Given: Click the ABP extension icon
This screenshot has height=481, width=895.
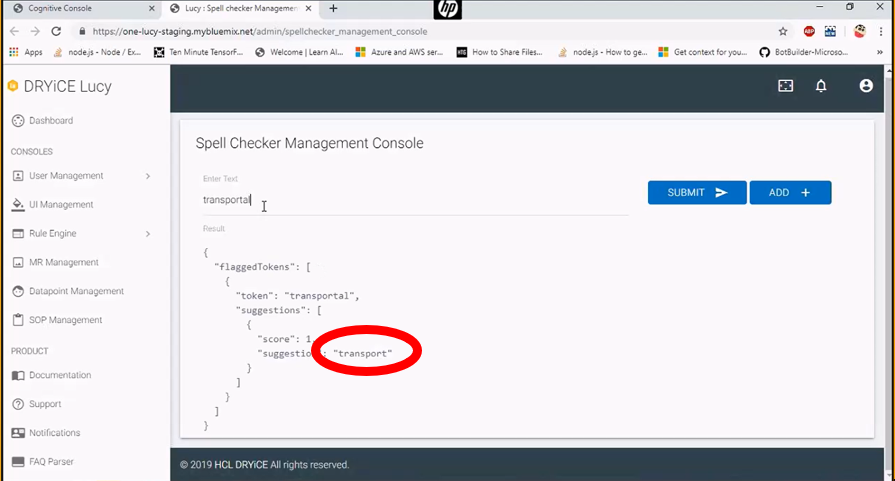Looking at the screenshot, I should coord(809,31).
